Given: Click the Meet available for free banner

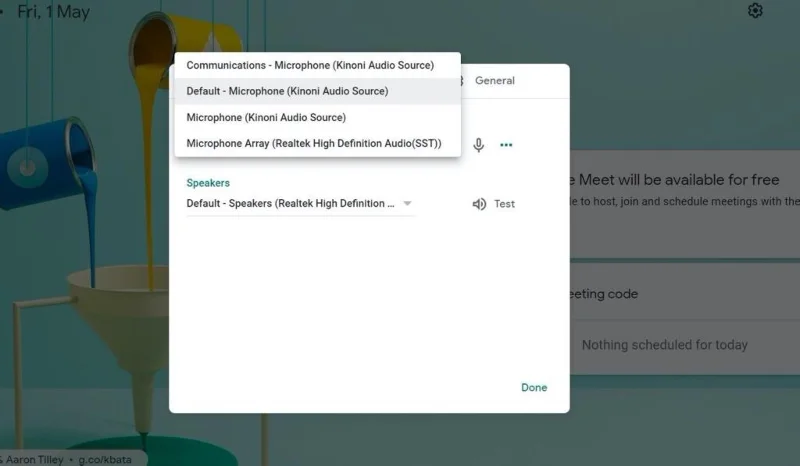Looking at the screenshot, I should coord(685,204).
